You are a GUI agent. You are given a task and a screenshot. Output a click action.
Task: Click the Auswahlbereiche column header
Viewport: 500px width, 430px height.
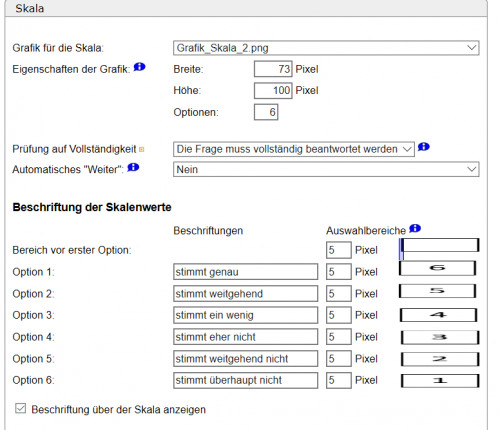pos(366,230)
